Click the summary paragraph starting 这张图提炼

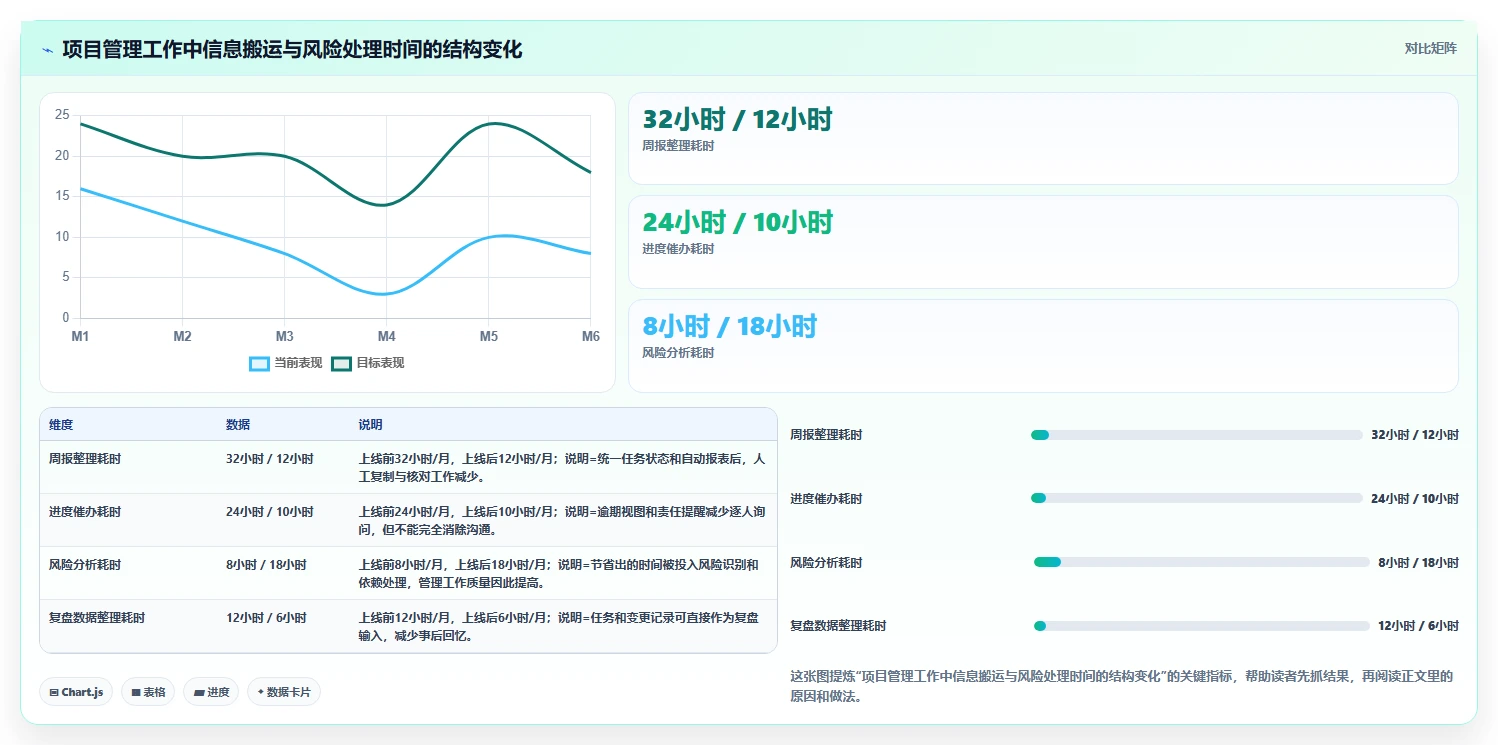pyautogui.click(x=1121, y=687)
